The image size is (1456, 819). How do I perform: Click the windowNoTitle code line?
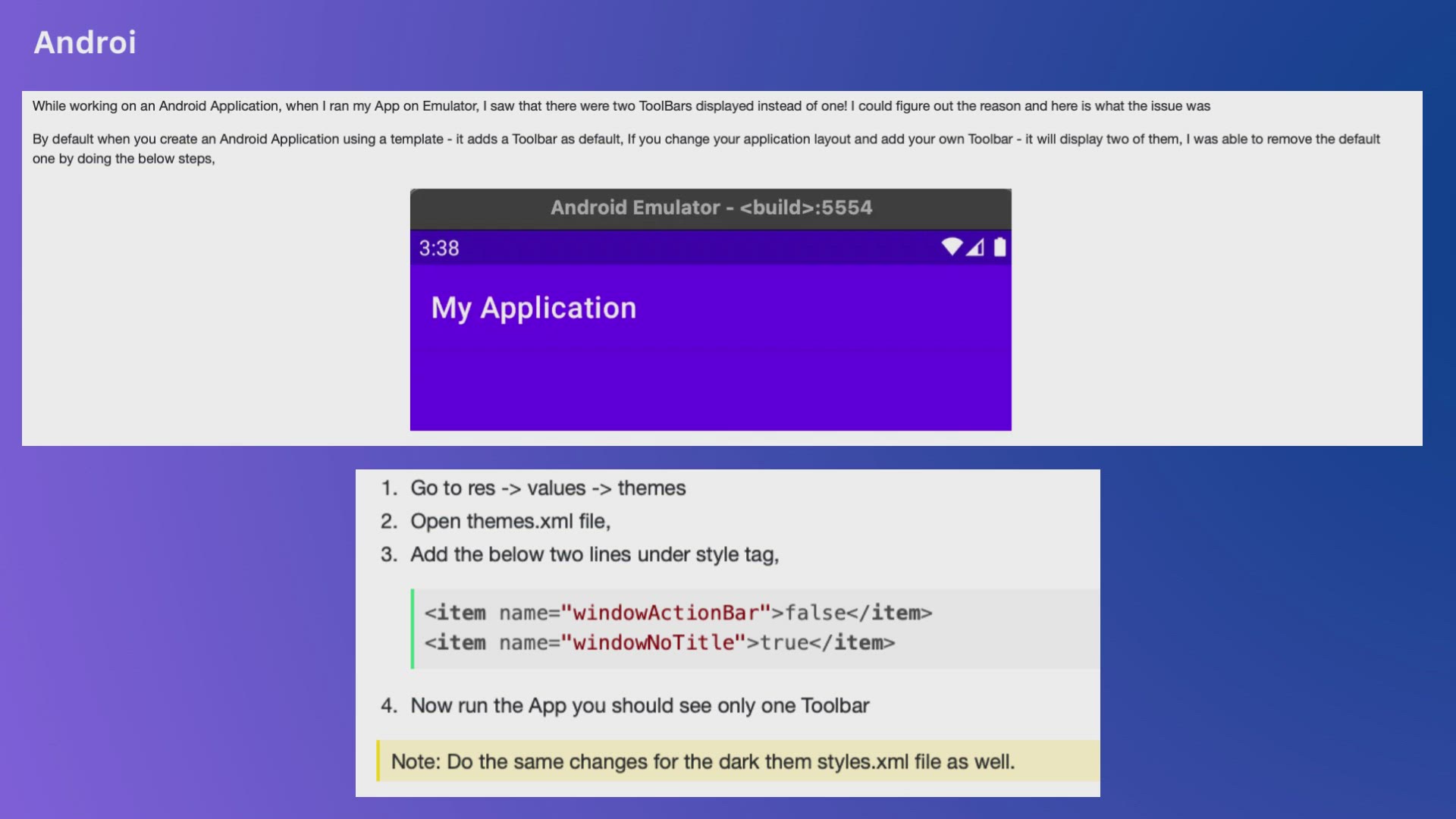click(659, 643)
